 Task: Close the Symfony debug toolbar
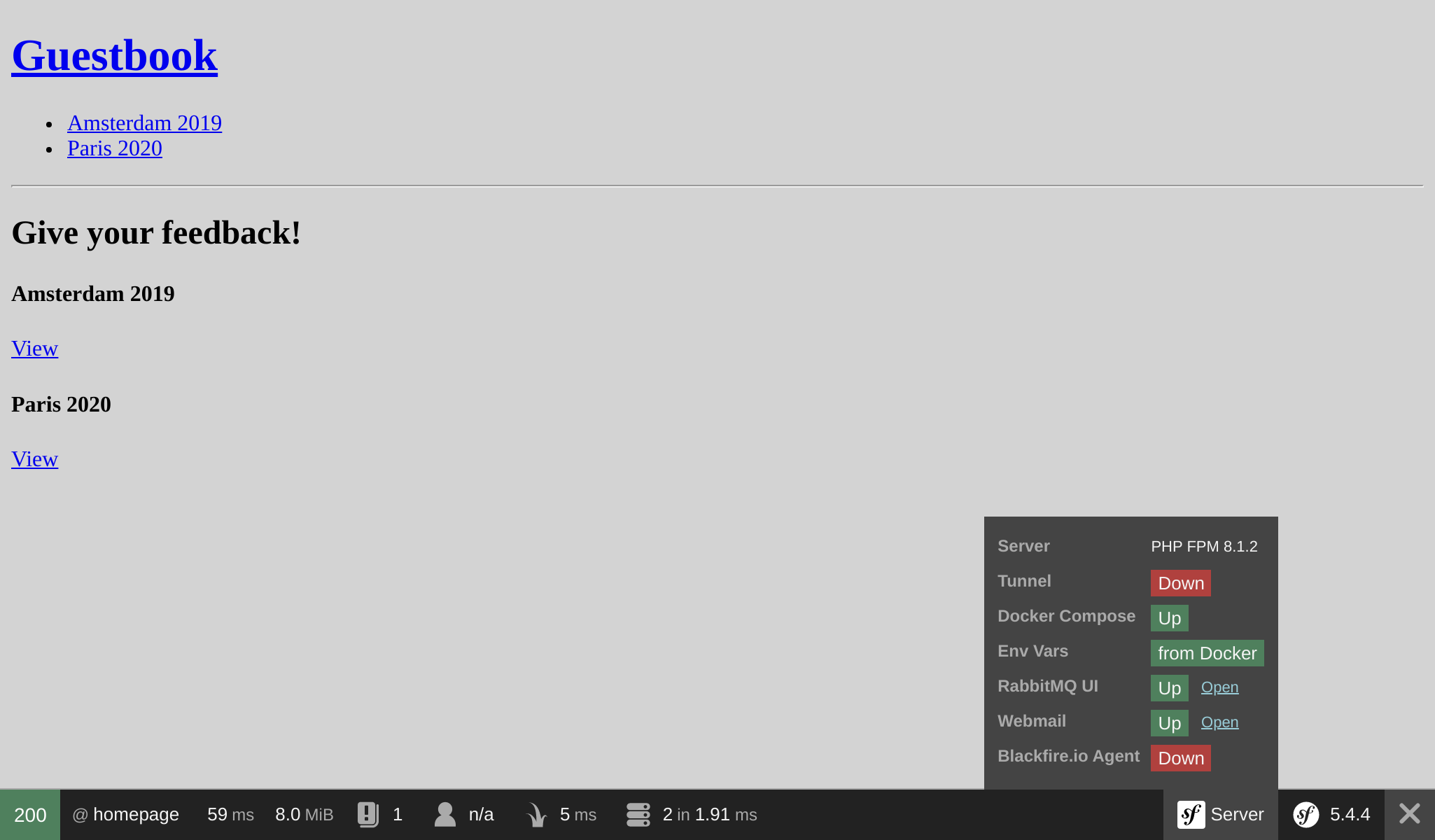[x=1409, y=814]
